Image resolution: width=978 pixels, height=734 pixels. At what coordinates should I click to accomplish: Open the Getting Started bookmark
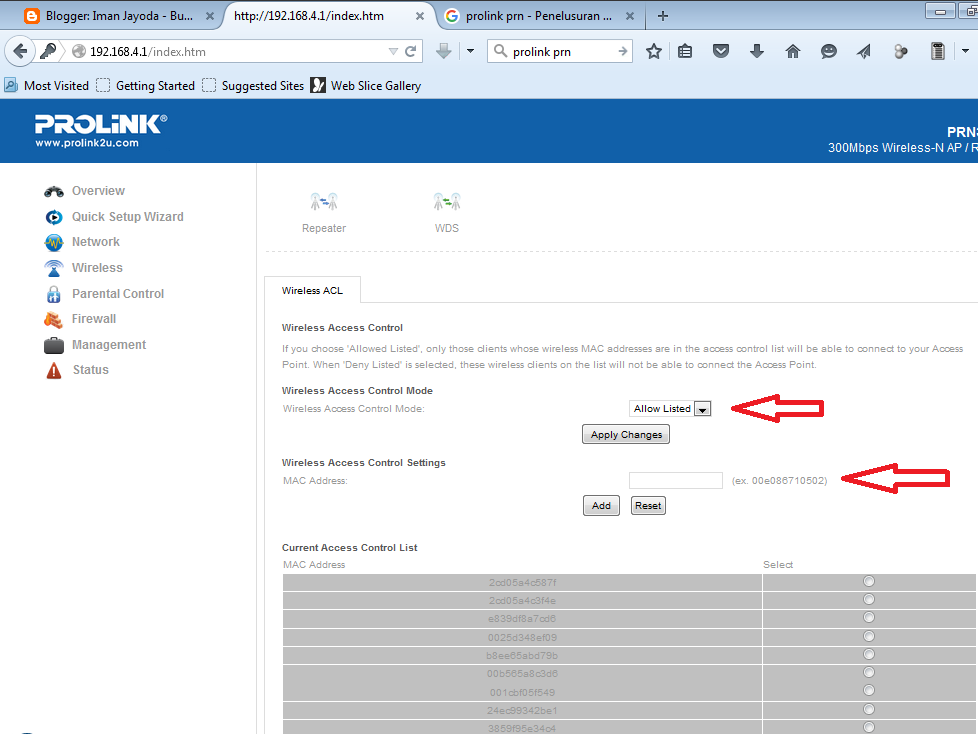click(x=146, y=85)
